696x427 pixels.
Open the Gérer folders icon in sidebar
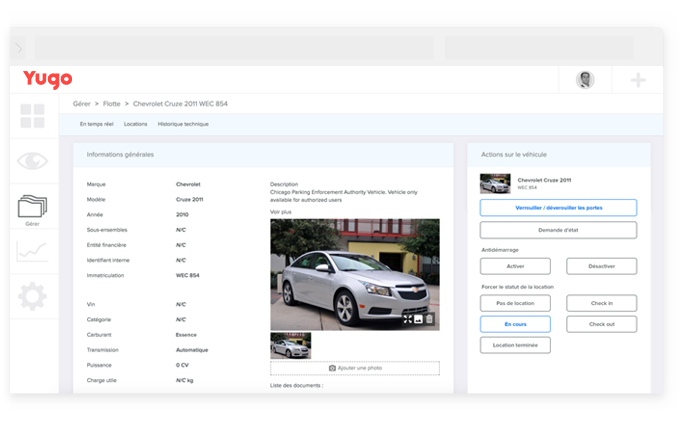pyautogui.click(x=32, y=206)
